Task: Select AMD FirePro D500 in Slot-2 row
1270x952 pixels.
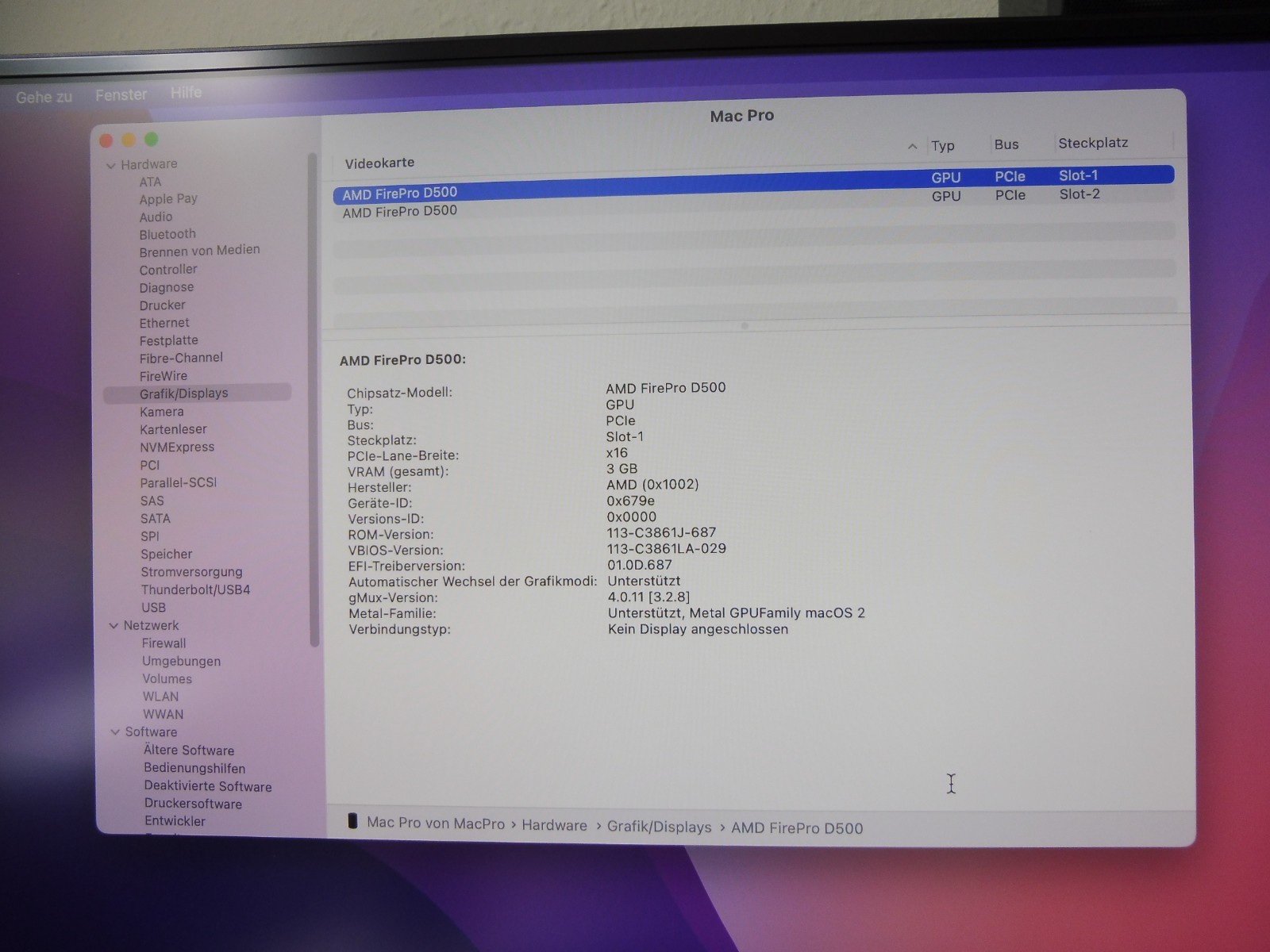Action: (x=753, y=203)
